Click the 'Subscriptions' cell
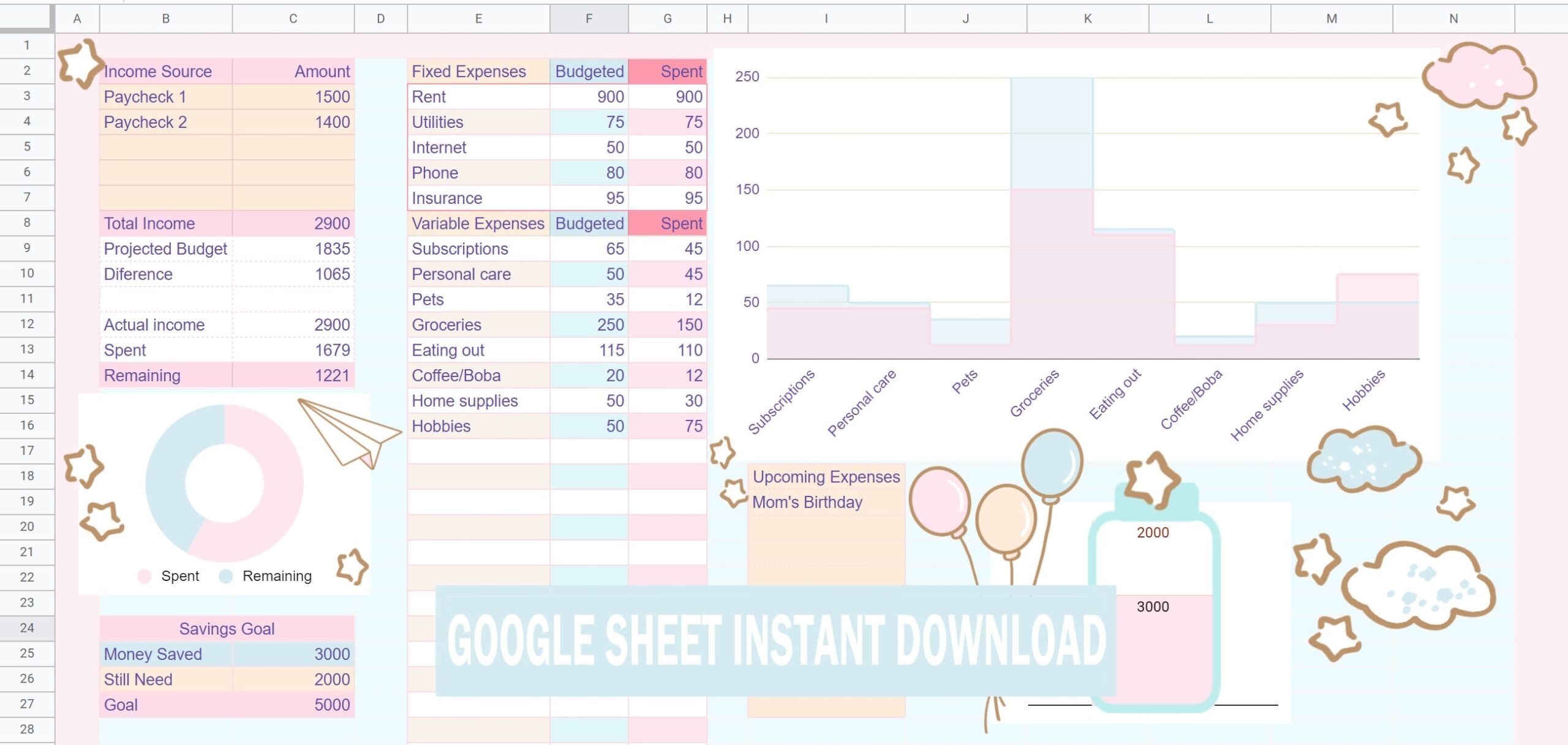Image resolution: width=1568 pixels, height=745 pixels. click(478, 249)
